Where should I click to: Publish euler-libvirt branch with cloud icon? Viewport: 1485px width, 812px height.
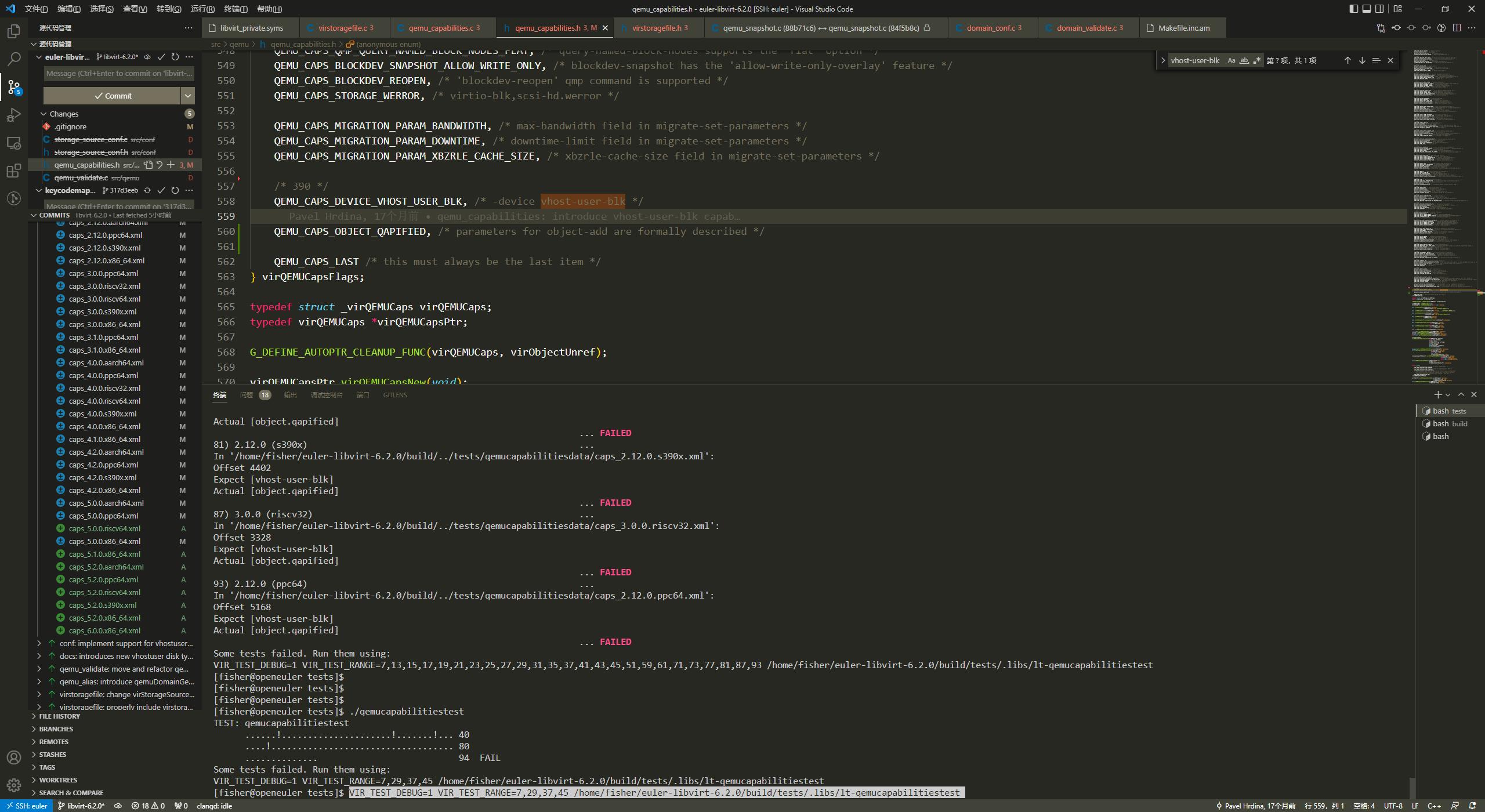(x=147, y=57)
